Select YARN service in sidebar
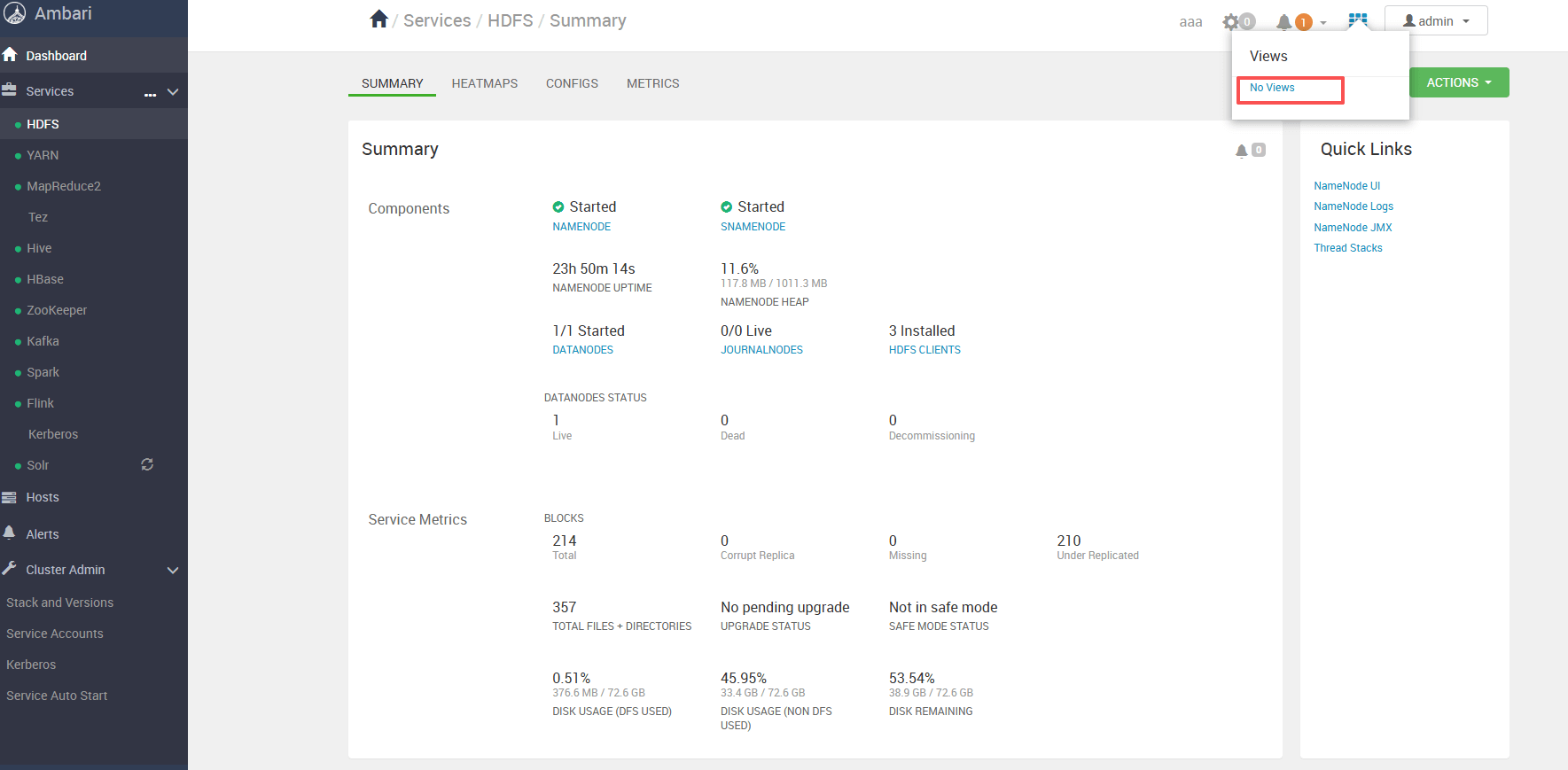The height and width of the screenshot is (770, 1568). pos(43,155)
